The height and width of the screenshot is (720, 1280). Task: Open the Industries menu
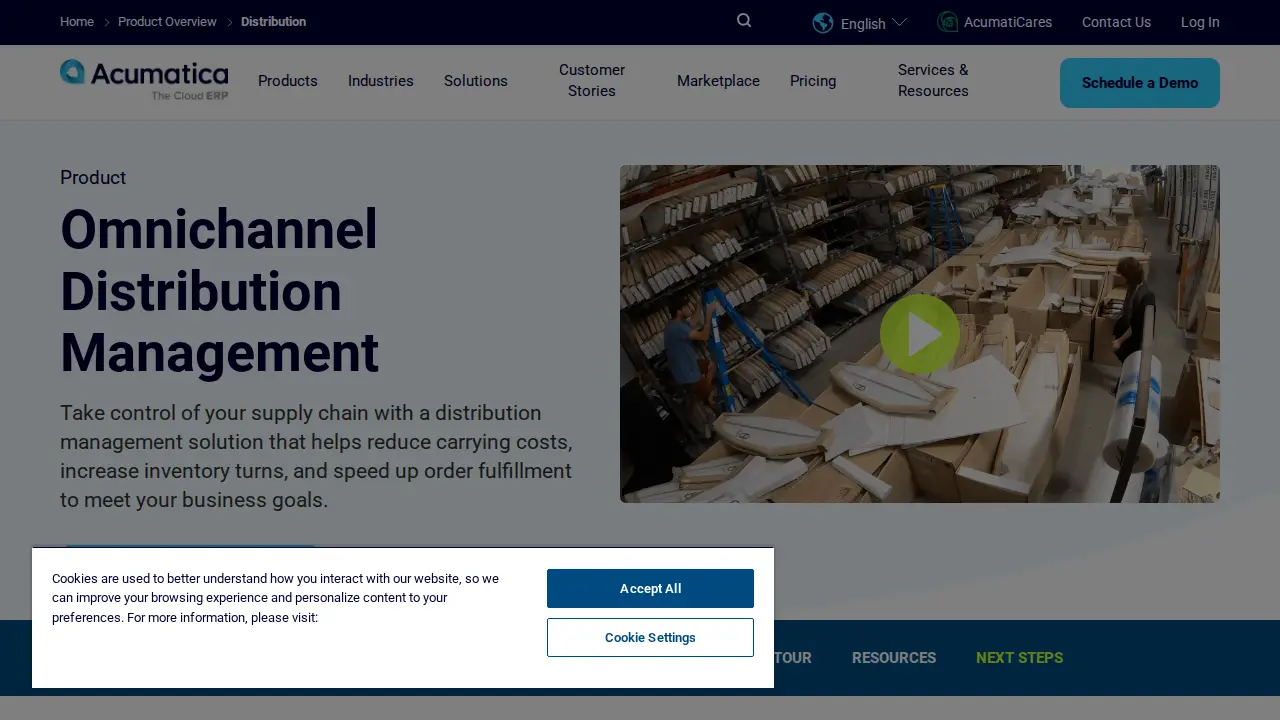pyautogui.click(x=381, y=81)
